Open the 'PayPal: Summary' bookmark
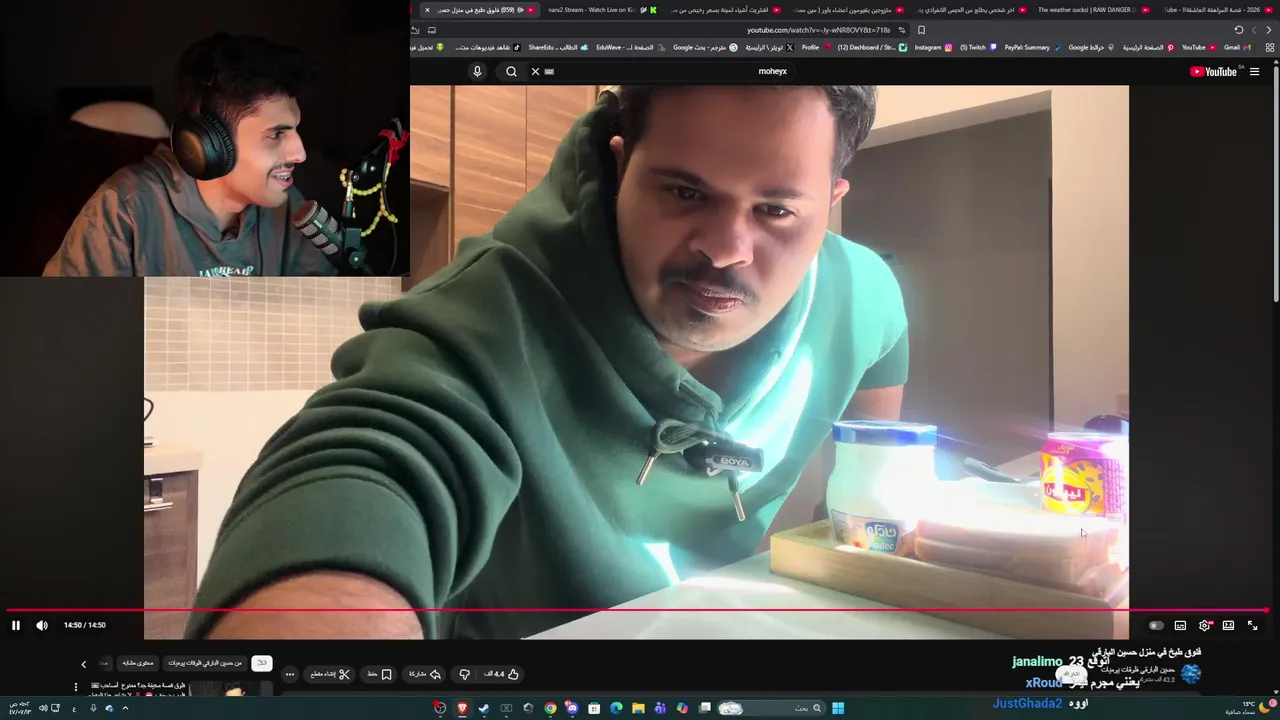Image resolution: width=1280 pixels, height=720 pixels. [x=1032, y=47]
